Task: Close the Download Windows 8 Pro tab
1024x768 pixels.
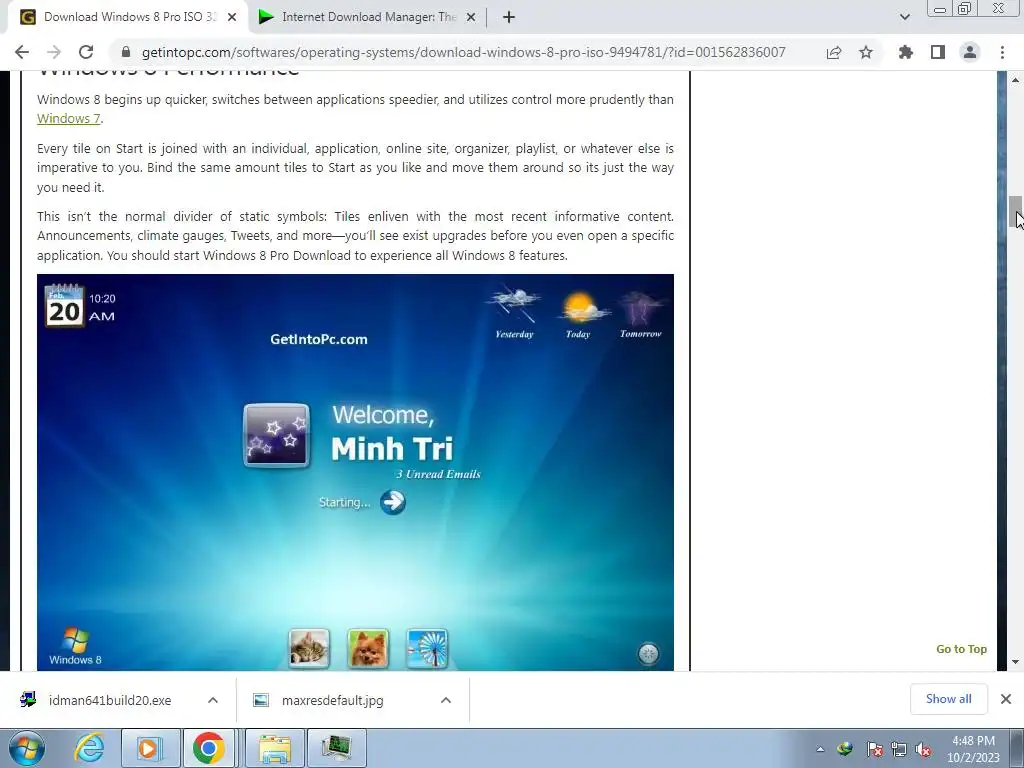Action: 232,18
